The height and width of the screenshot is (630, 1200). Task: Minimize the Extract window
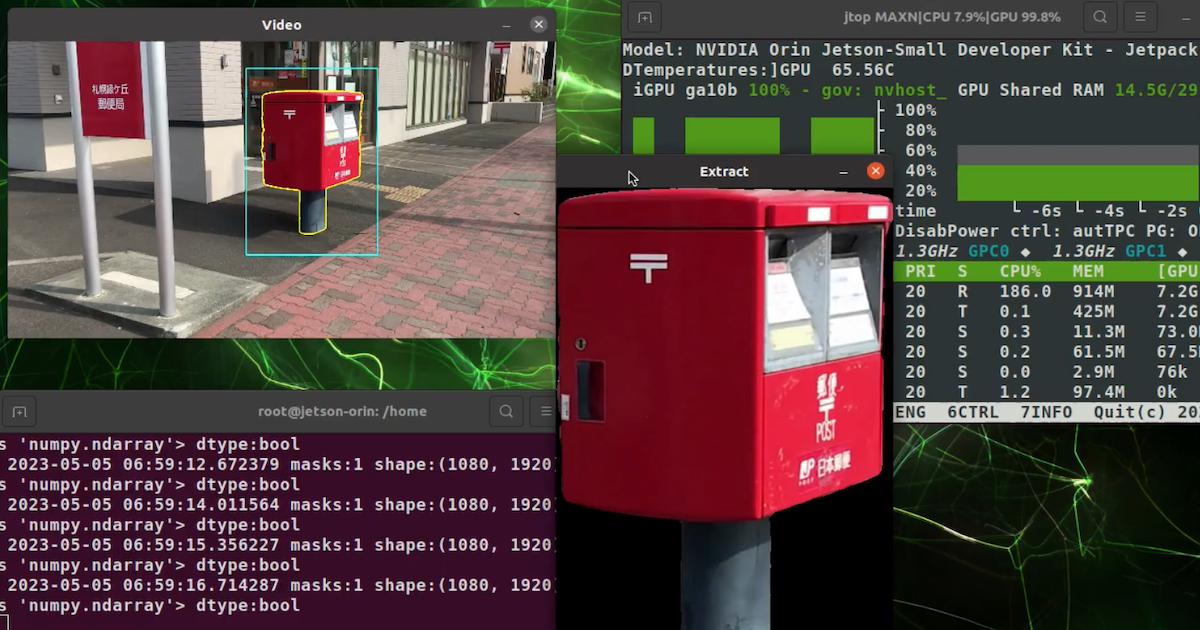(843, 172)
